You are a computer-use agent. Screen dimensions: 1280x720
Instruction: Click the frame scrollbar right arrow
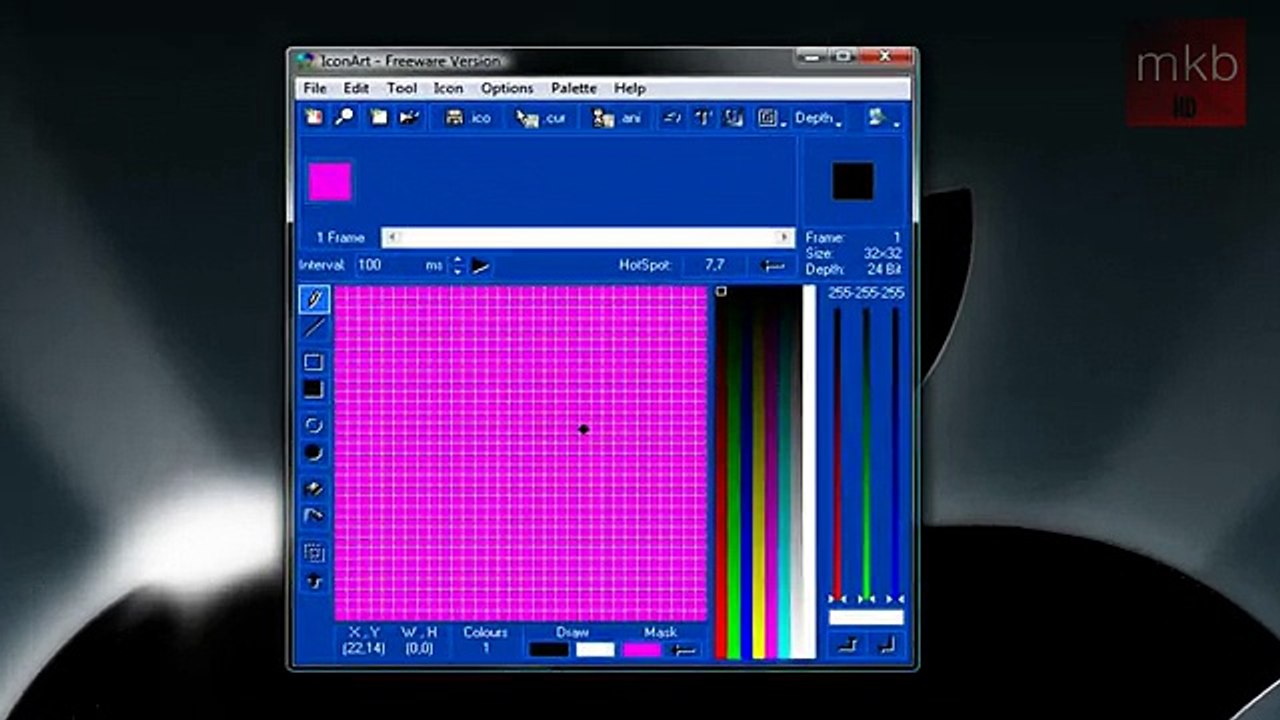pyautogui.click(x=785, y=237)
